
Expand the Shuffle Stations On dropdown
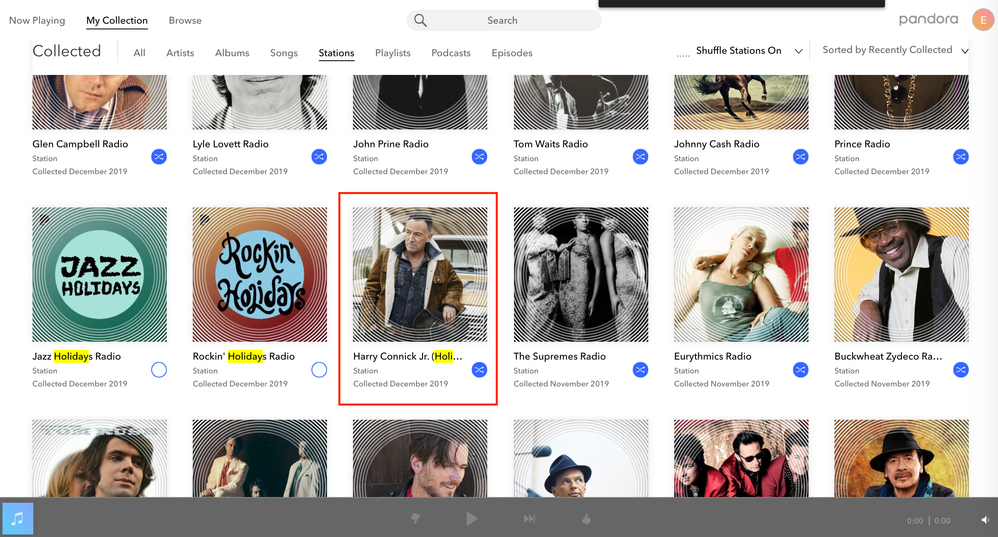[x=798, y=51]
